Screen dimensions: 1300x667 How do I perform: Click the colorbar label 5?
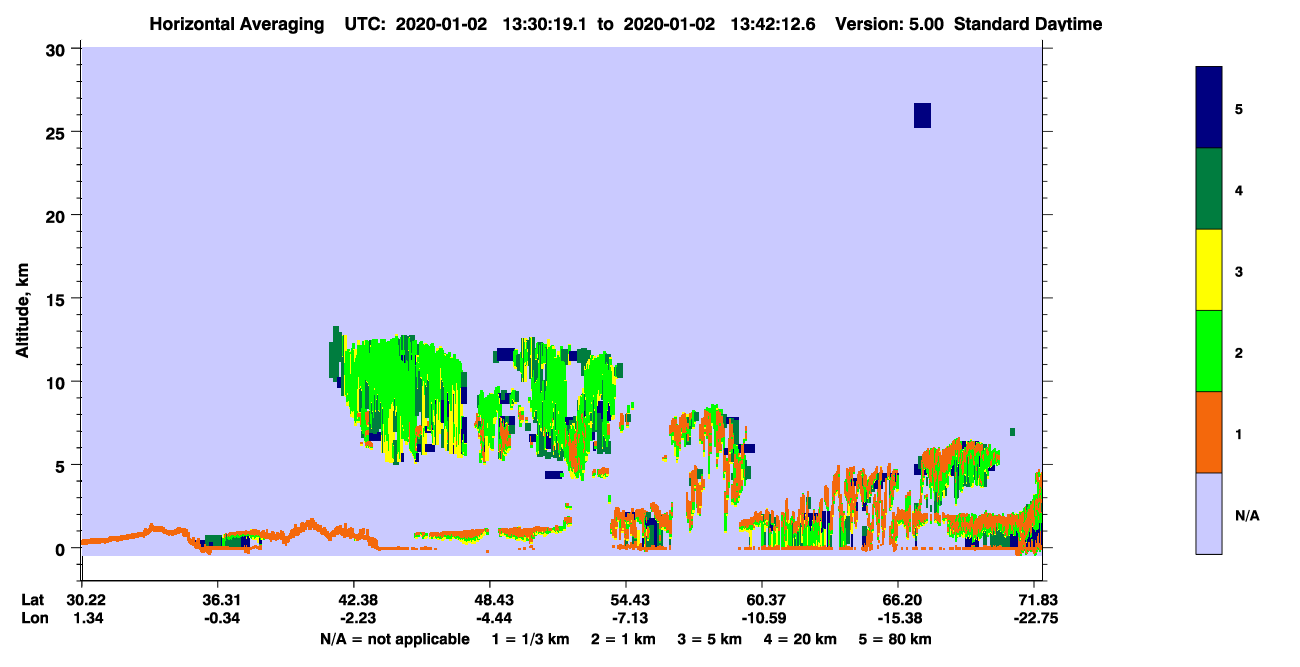click(x=1239, y=108)
